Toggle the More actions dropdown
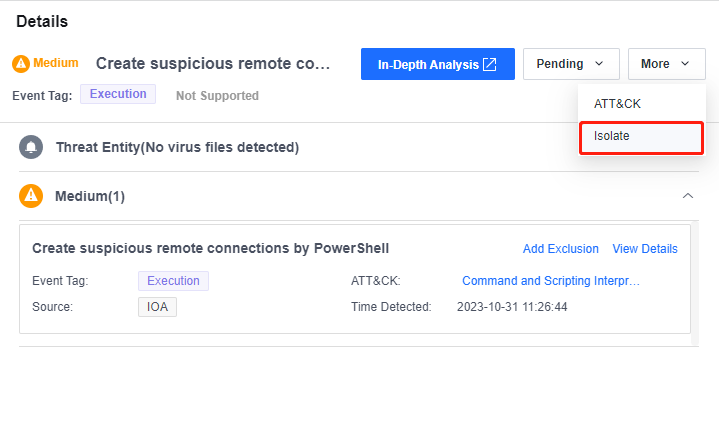Viewport: 719px width, 445px height. 666,64
